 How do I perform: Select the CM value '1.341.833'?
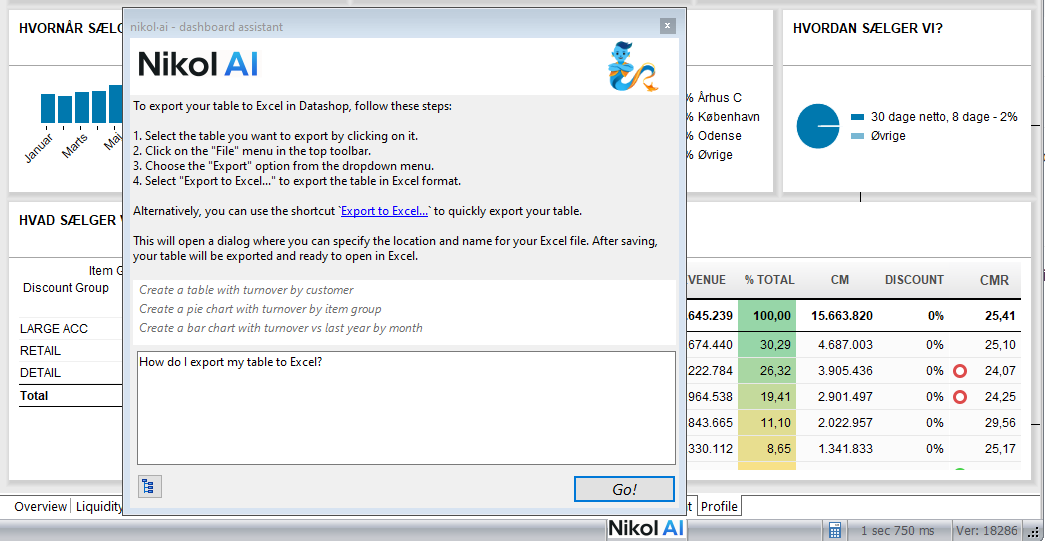(x=845, y=448)
